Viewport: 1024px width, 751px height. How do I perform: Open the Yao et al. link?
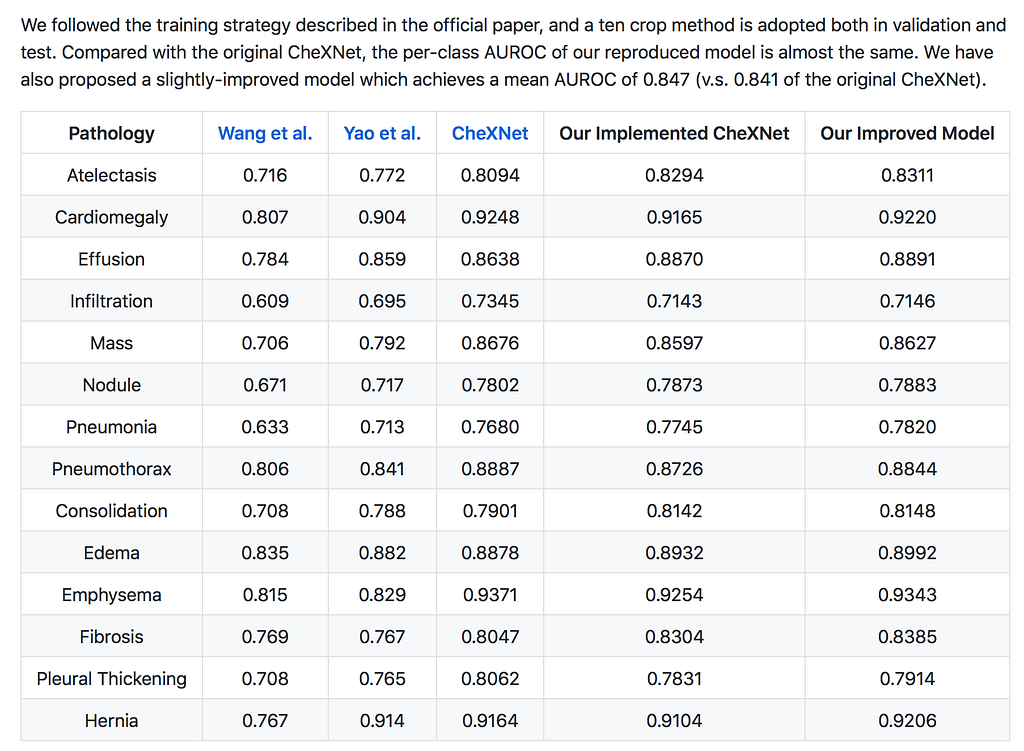pos(382,133)
